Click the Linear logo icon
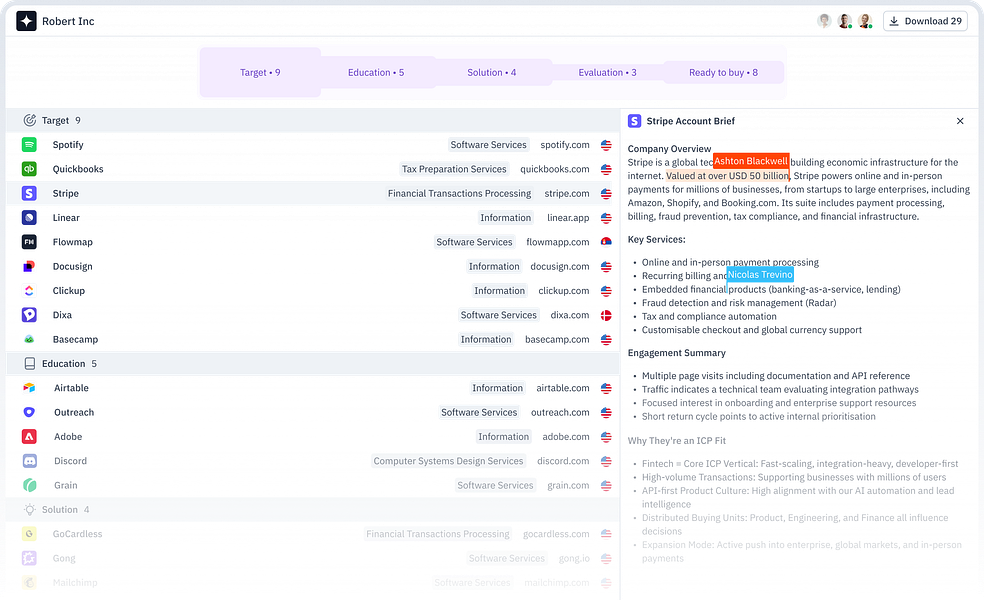Viewport: 984px width, 600px height. click(x=29, y=218)
